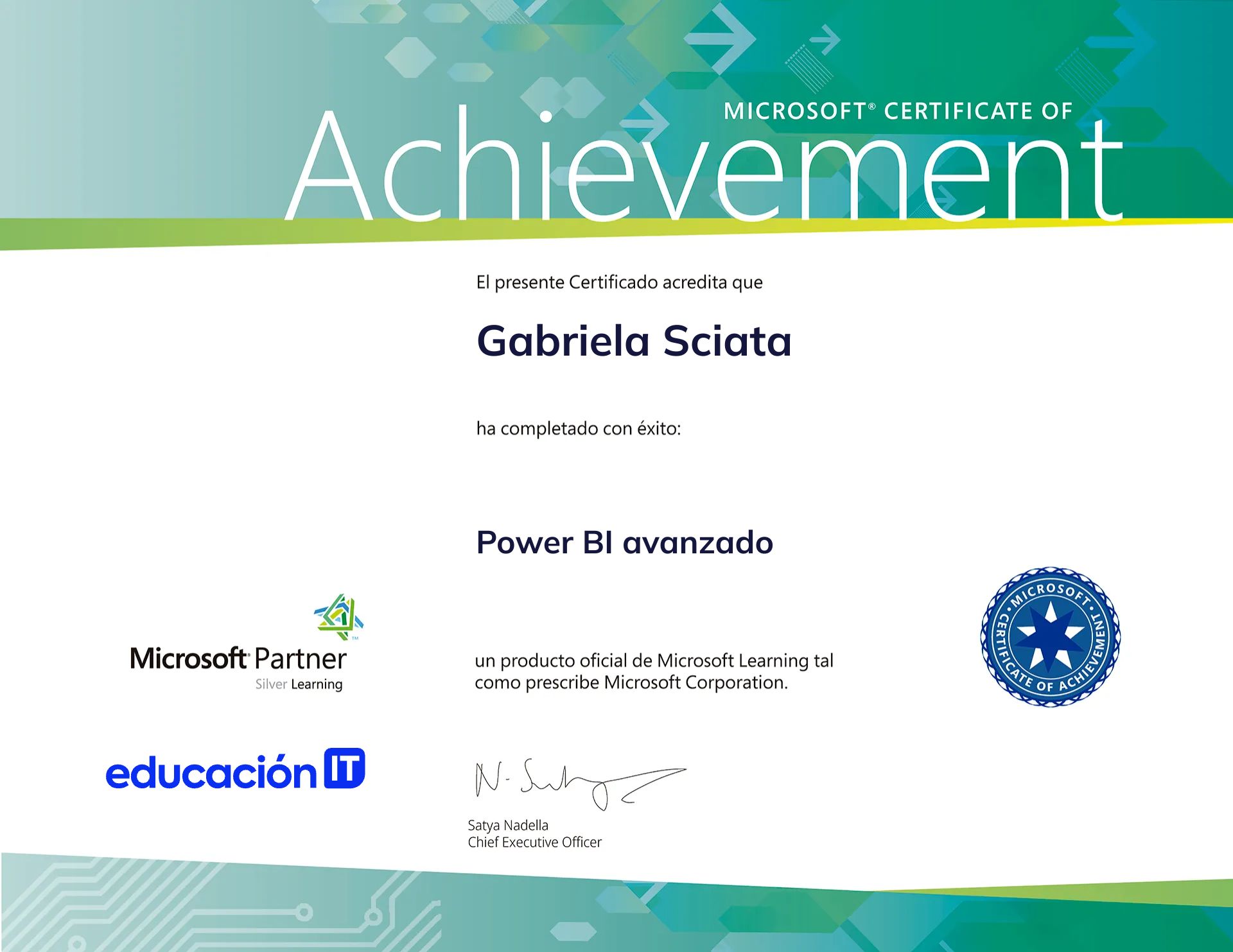Select the course title Power BI avanzado

click(x=624, y=542)
